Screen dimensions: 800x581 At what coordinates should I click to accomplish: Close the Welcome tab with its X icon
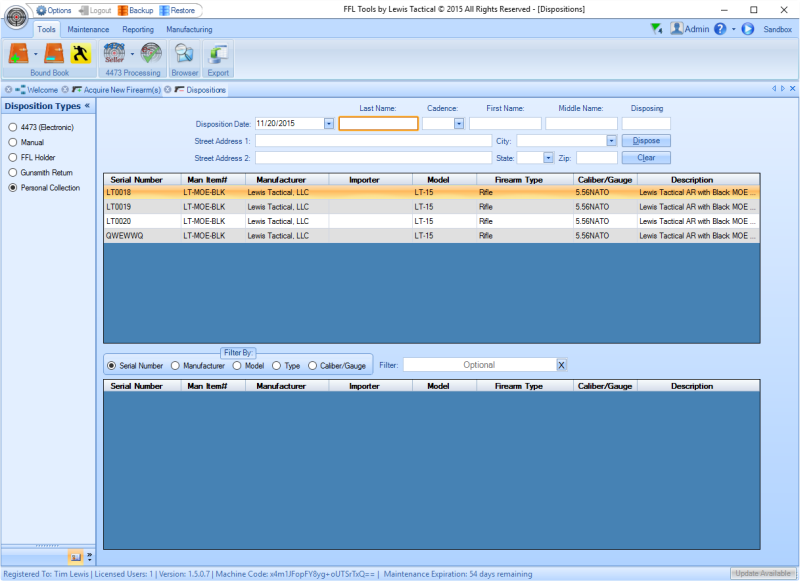(x=9, y=90)
